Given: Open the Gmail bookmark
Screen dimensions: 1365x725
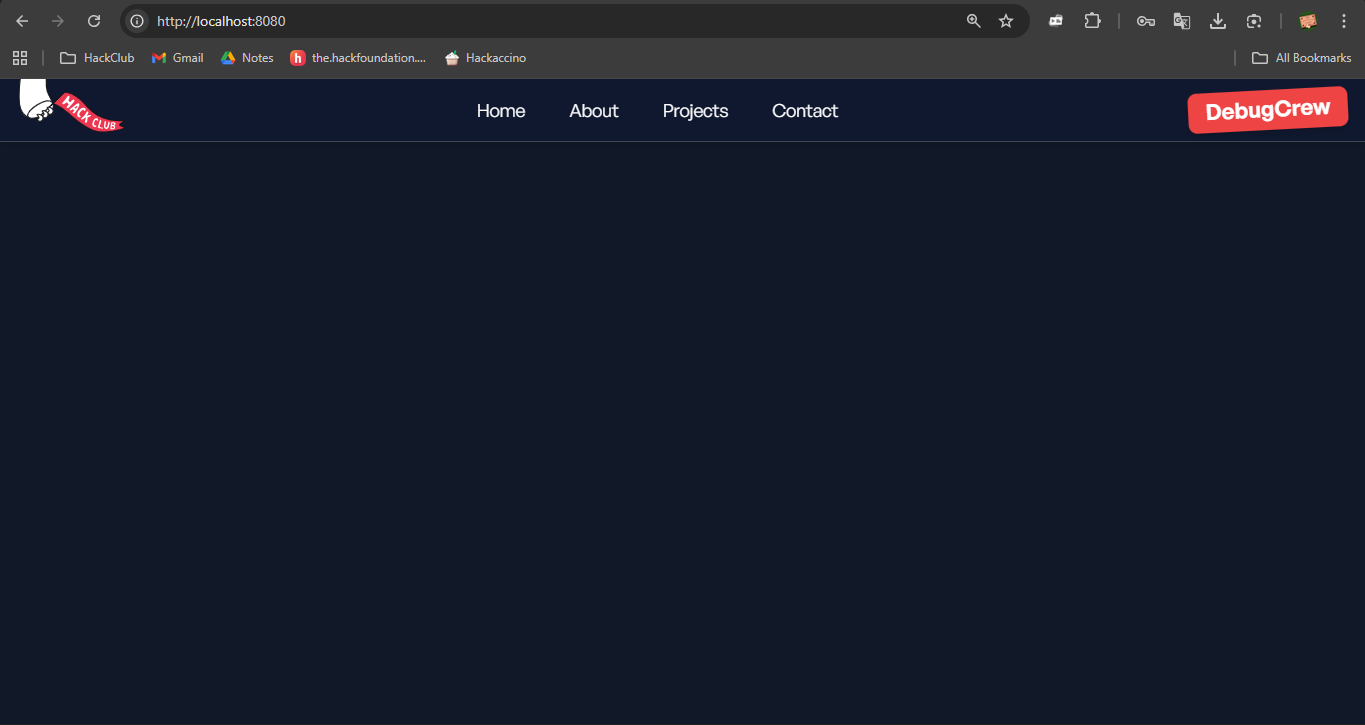Looking at the screenshot, I should 178,58.
